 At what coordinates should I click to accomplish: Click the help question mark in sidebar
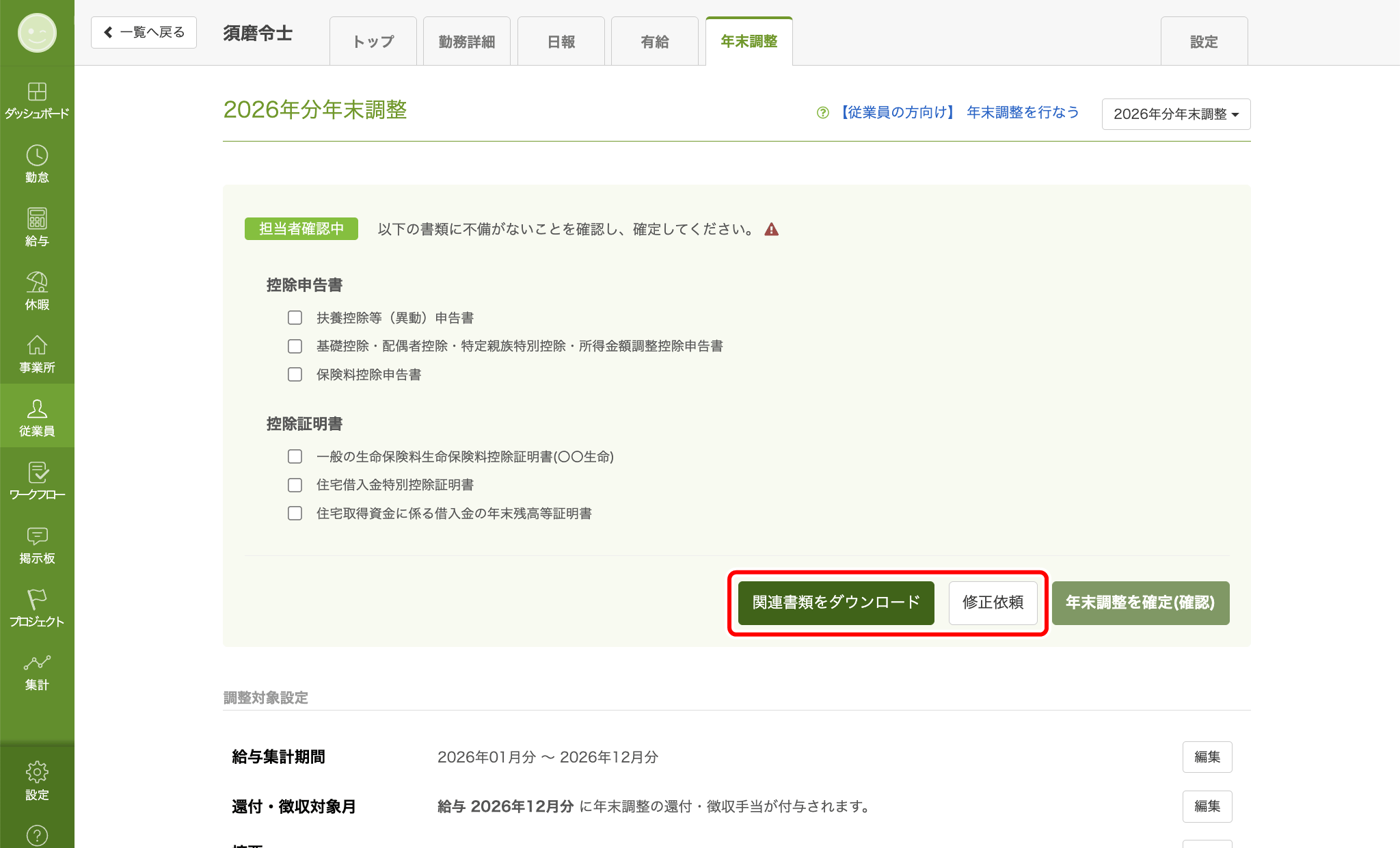pos(37,835)
